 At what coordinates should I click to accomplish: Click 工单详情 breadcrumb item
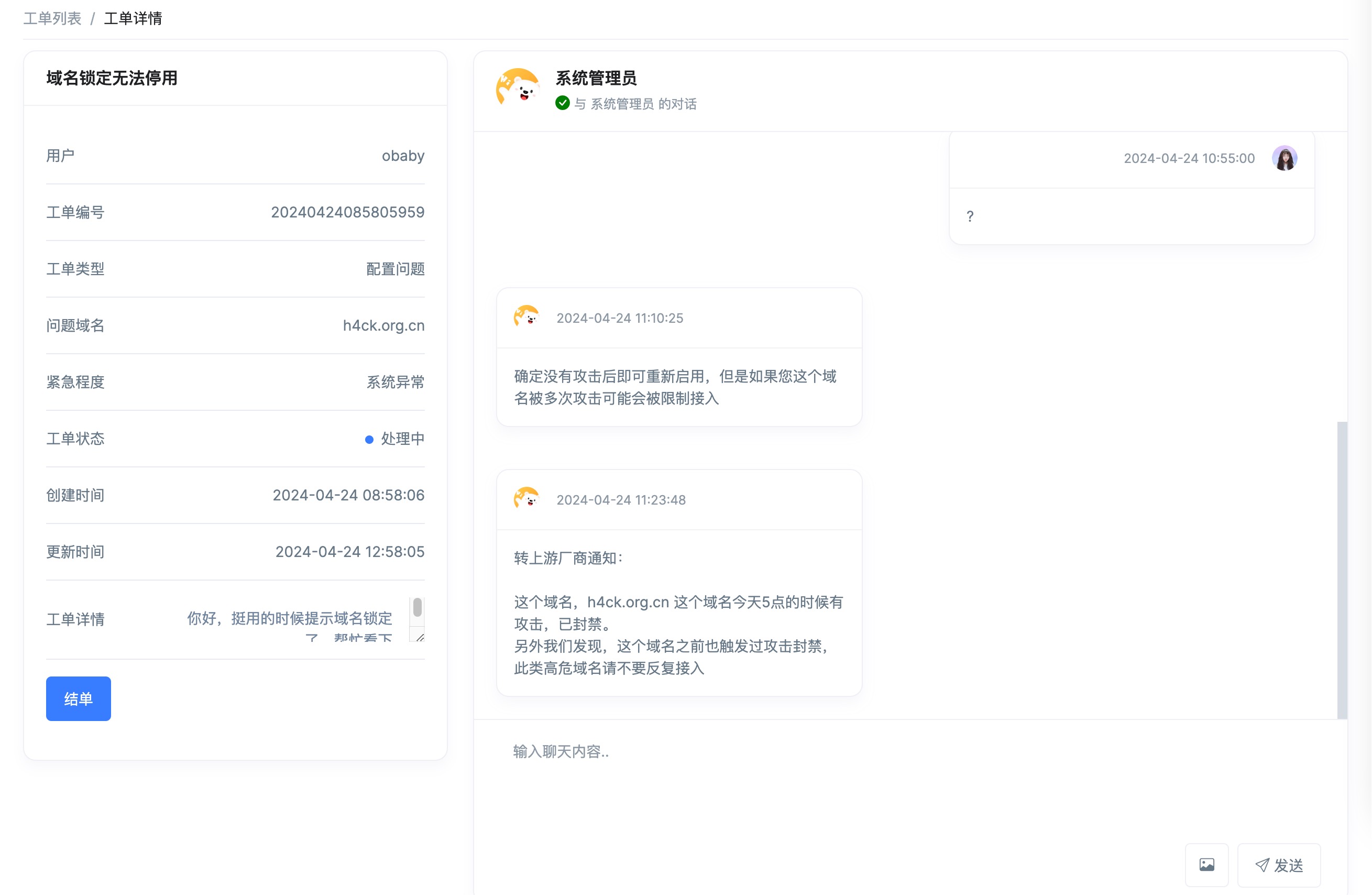tap(133, 18)
